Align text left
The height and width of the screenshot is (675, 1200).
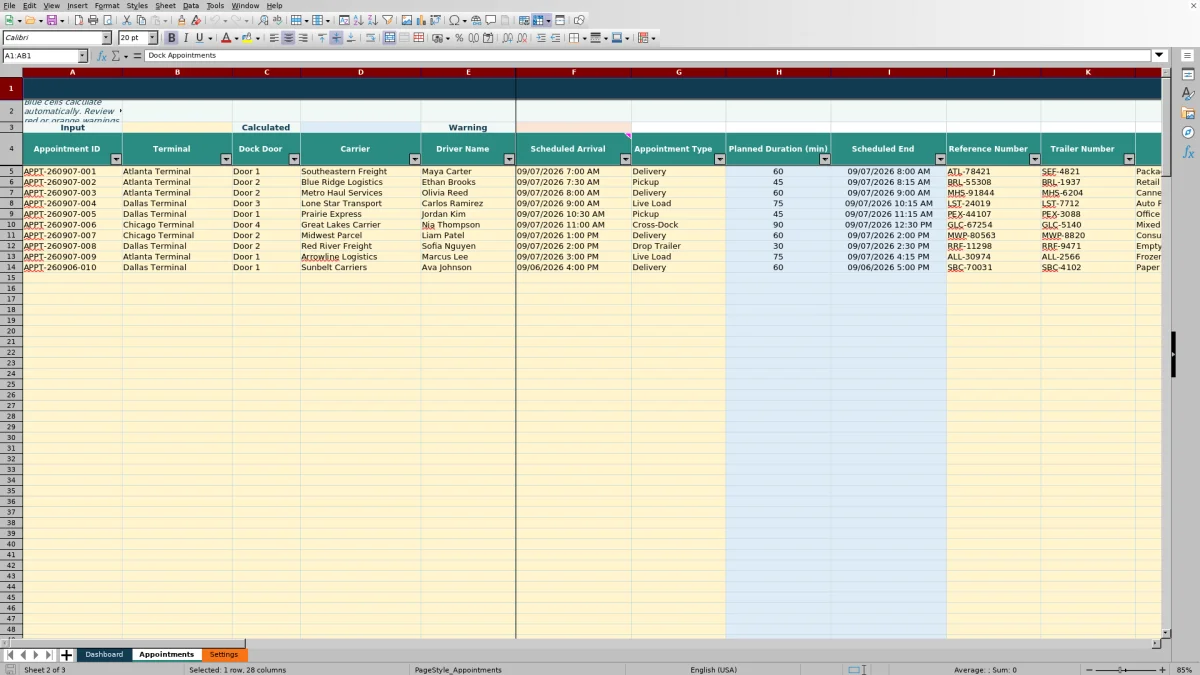[x=275, y=38]
